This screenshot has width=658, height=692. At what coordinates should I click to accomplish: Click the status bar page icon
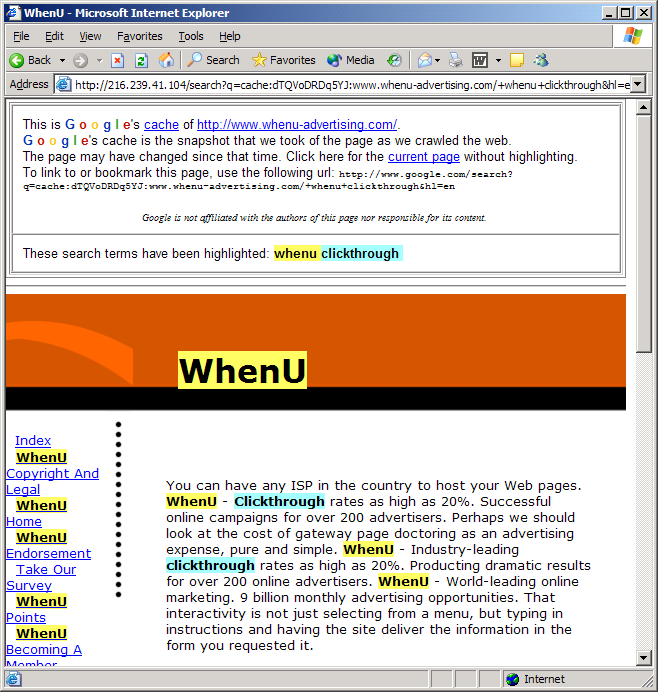(x=13, y=679)
